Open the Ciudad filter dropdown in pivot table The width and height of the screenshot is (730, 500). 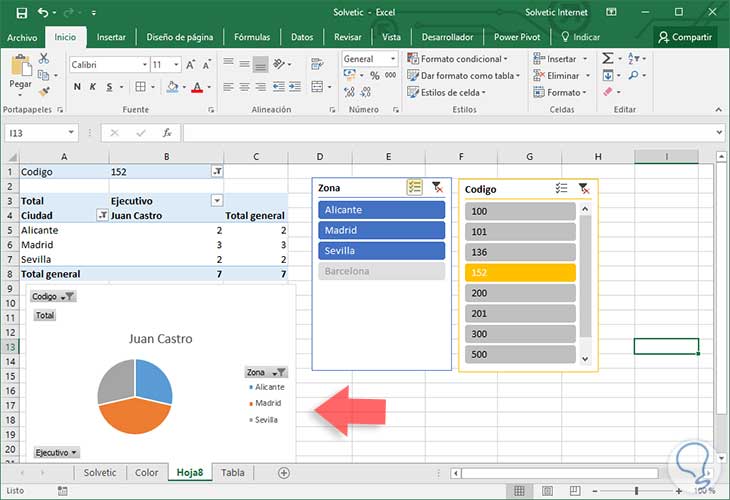pyautogui.click(x=101, y=215)
